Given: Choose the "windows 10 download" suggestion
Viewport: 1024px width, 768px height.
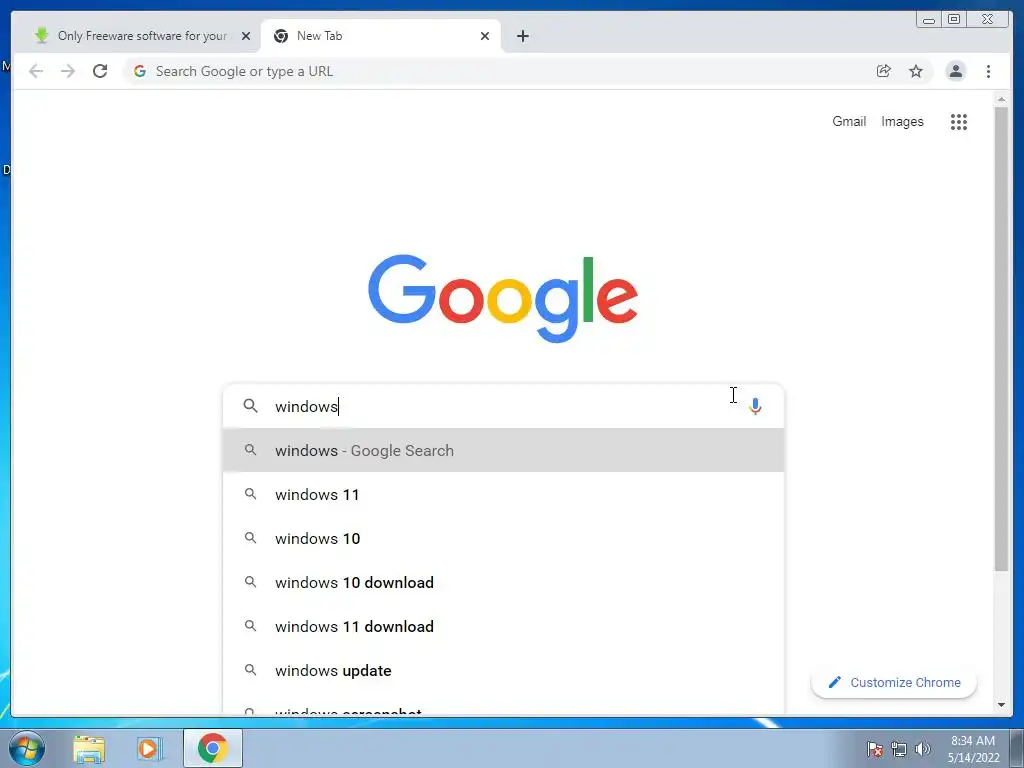Looking at the screenshot, I should coord(503,583).
